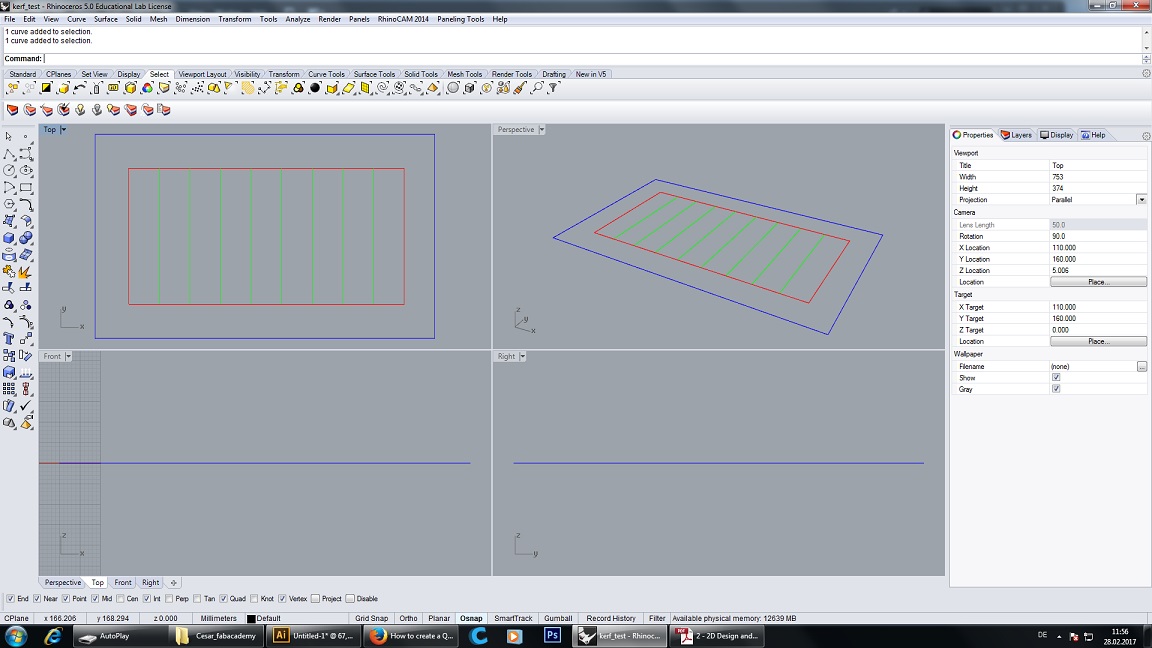Switch to the Layers panel tab
Viewport: 1152px width, 648px height.
point(1017,135)
